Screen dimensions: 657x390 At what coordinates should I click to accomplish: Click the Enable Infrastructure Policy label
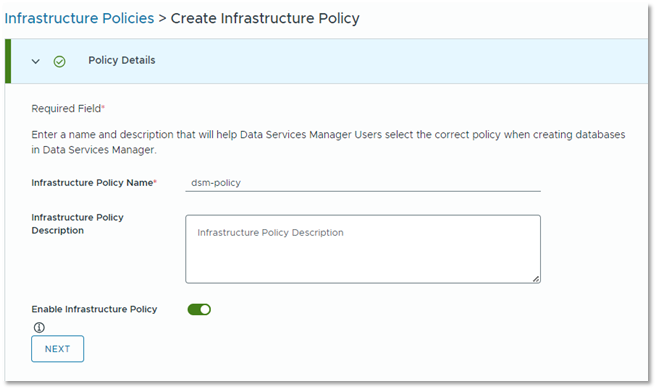tap(94, 309)
